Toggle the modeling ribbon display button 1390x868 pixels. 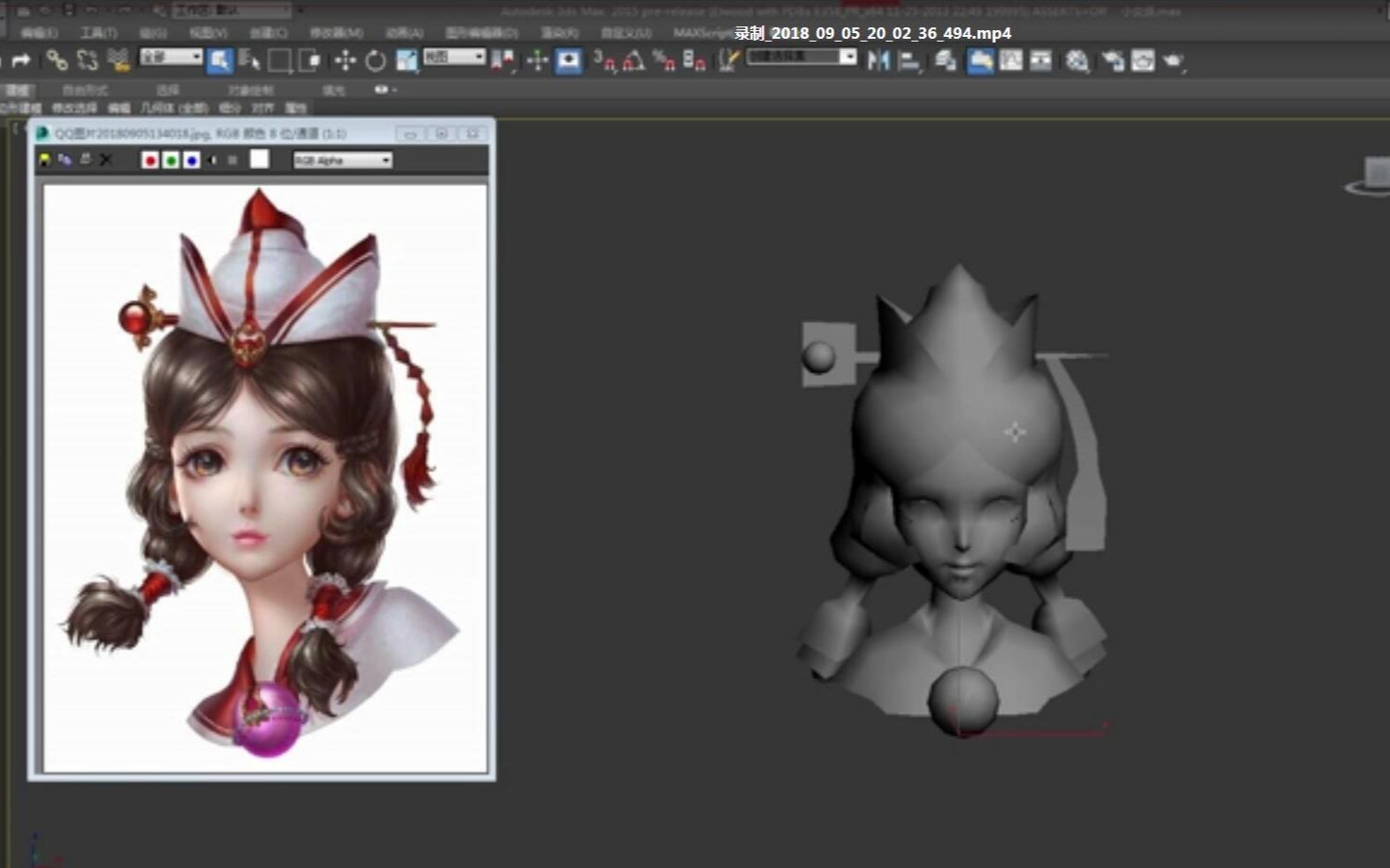(980, 61)
